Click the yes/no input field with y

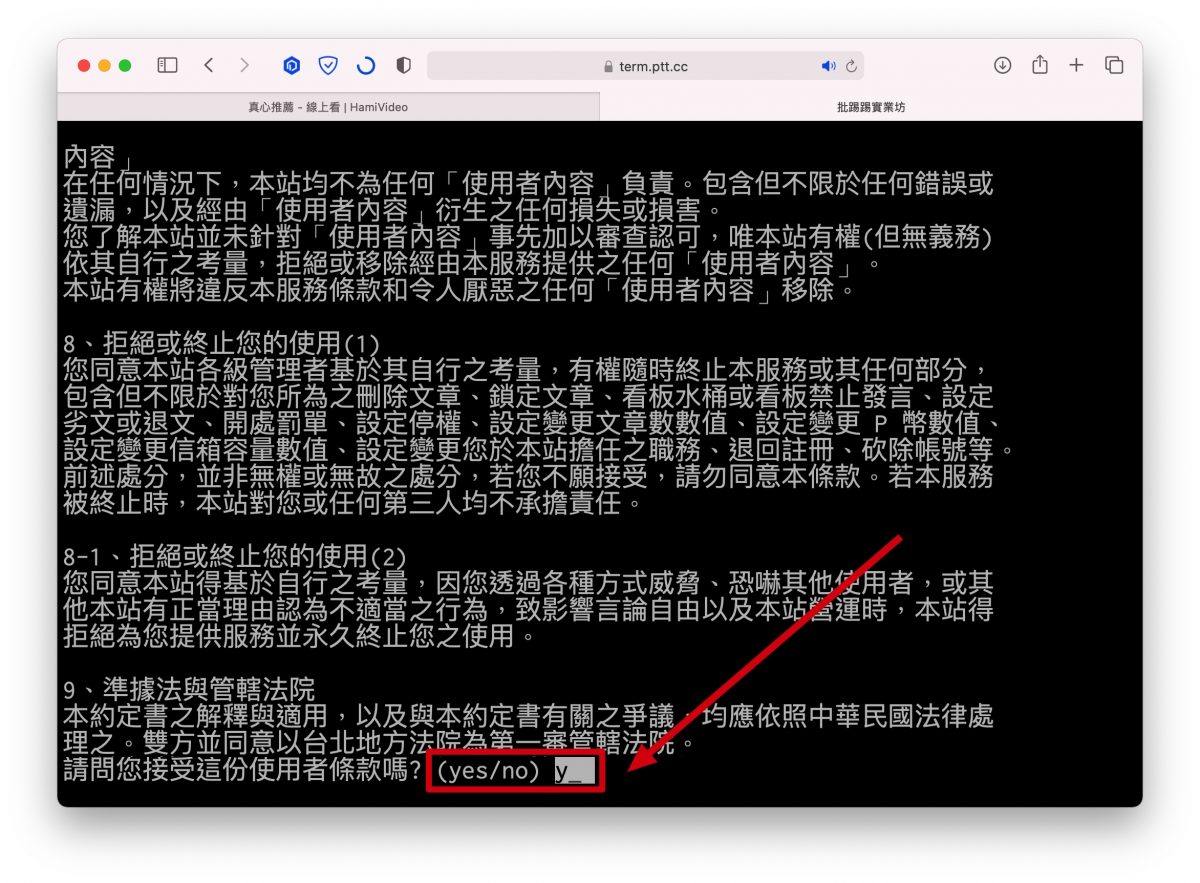(x=575, y=771)
